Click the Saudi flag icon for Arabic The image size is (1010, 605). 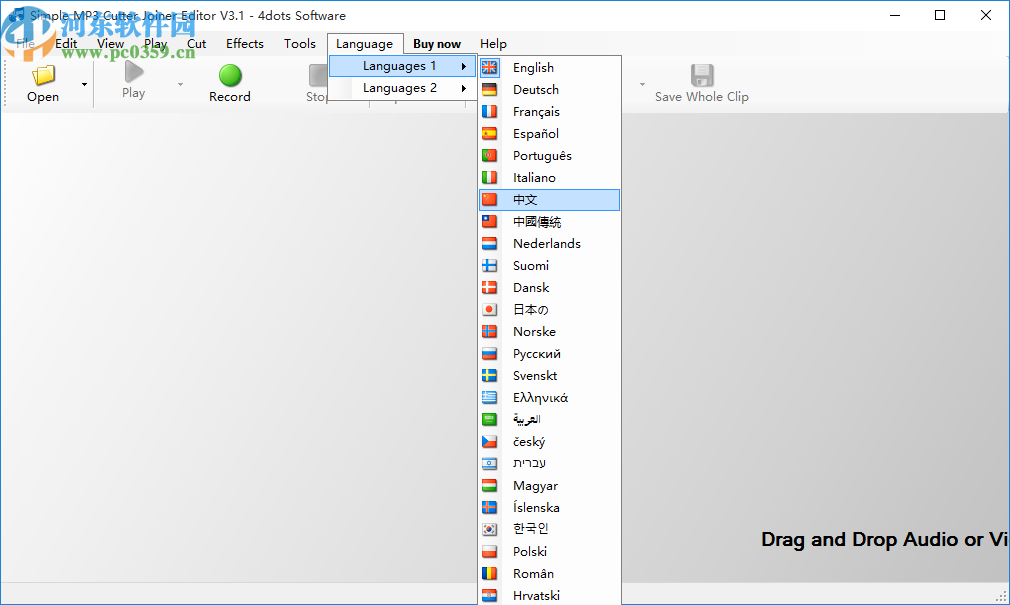490,419
